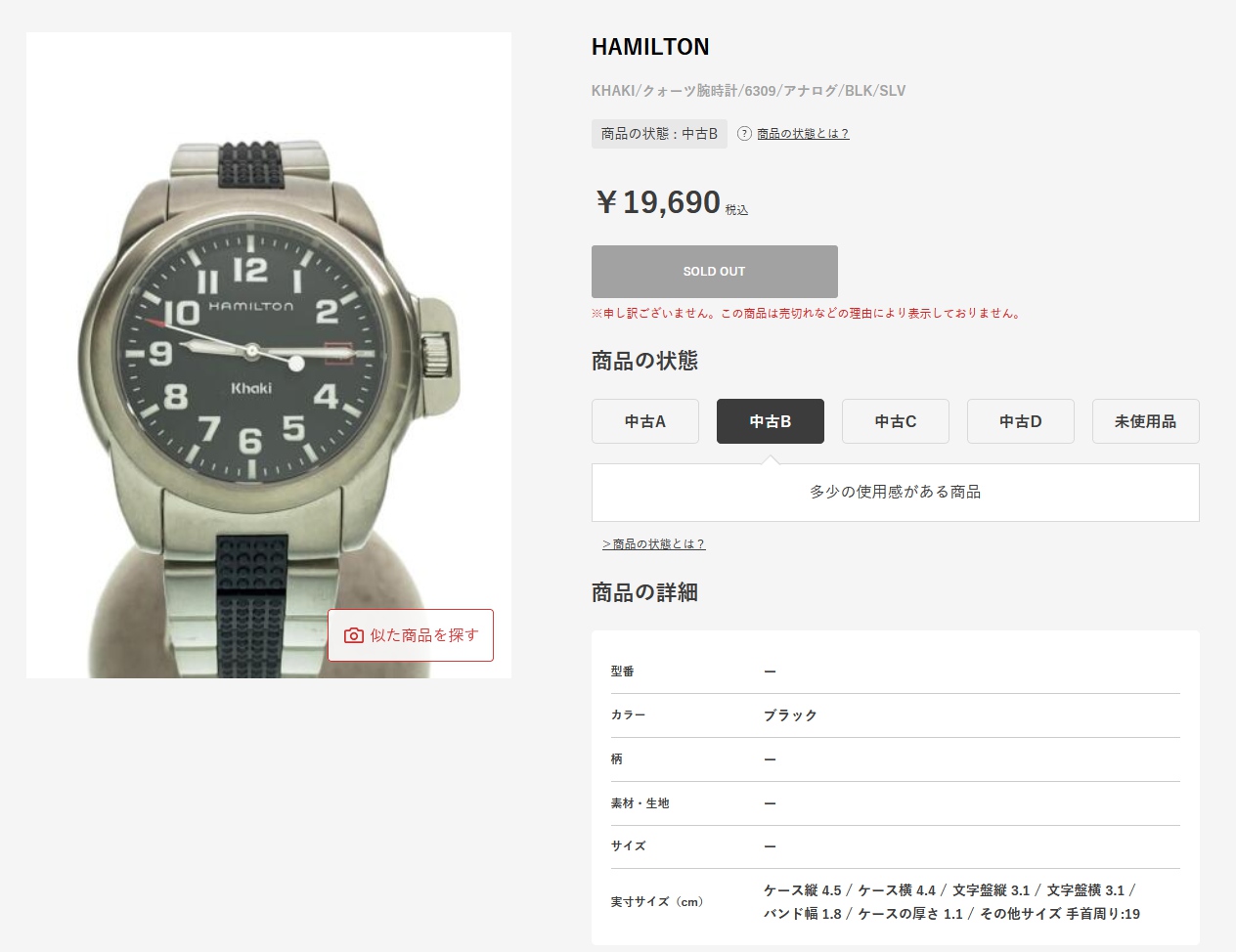
Task: Click the 実寸サイズ measurements row
Action: (896, 902)
